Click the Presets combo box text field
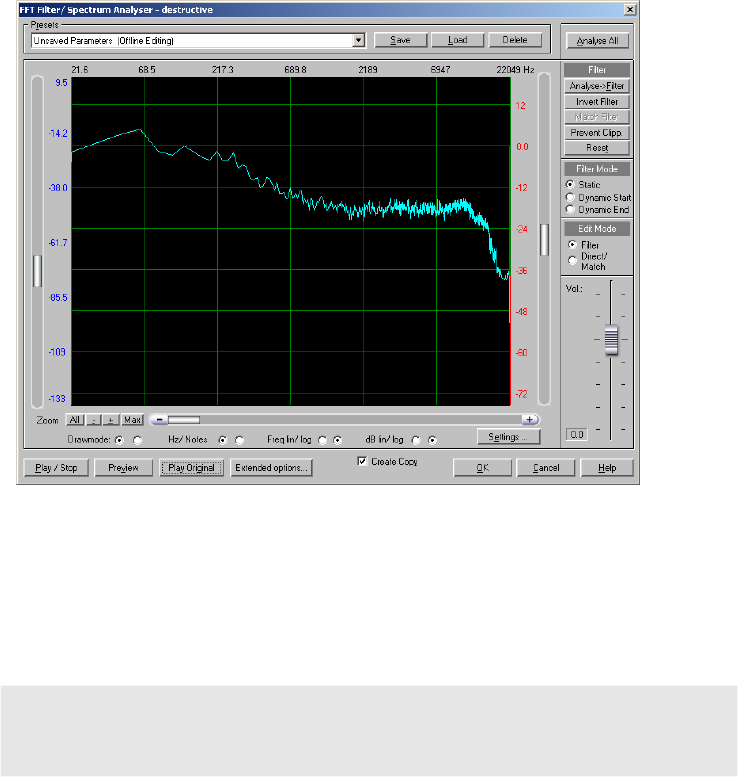This screenshot has width=738, height=777. tap(192, 41)
